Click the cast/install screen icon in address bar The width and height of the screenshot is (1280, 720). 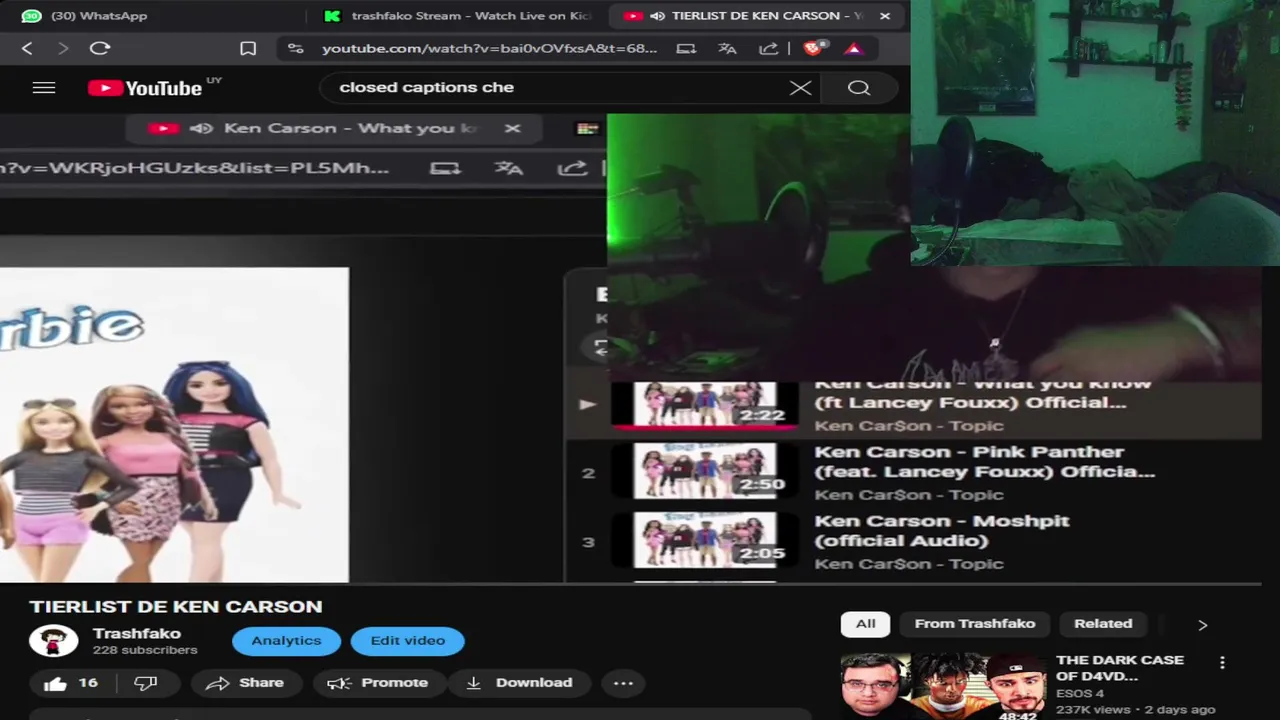click(x=686, y=48)
